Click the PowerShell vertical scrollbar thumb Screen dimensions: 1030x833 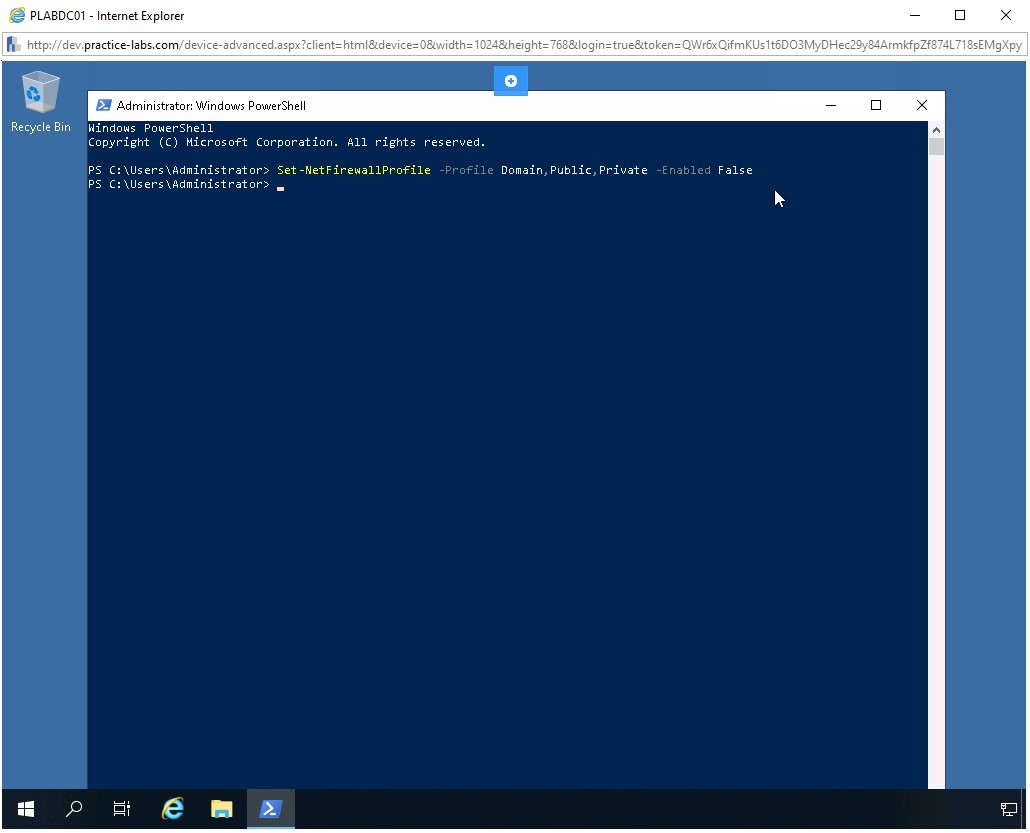pyautogui.click(x=936, y=148)
